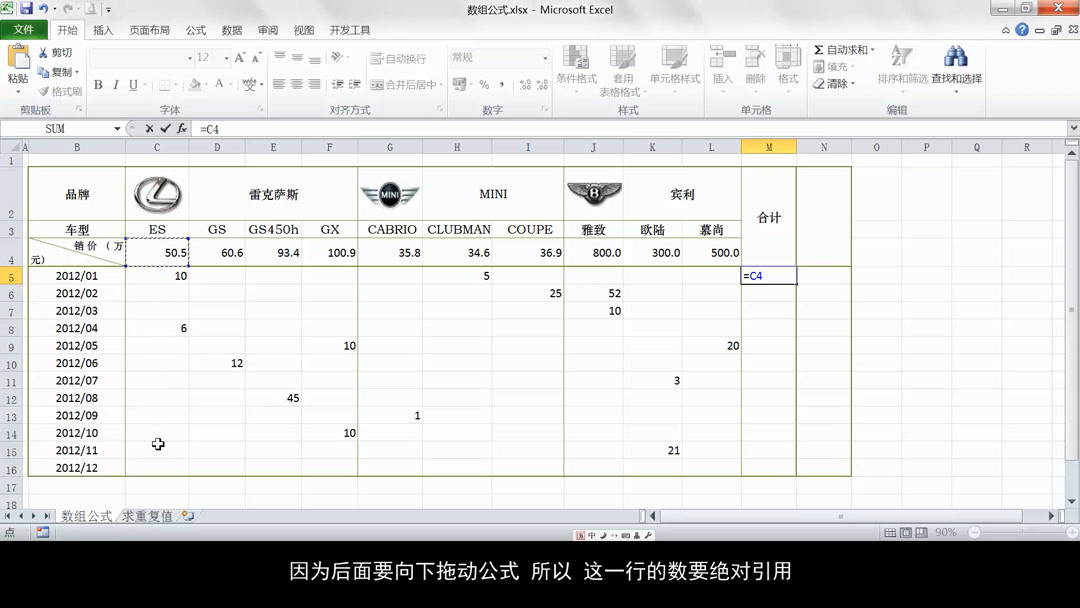This screenshot has height=608, width=1080.
Task: Open the font size dropdown
Action: click(x=226, y=59)
